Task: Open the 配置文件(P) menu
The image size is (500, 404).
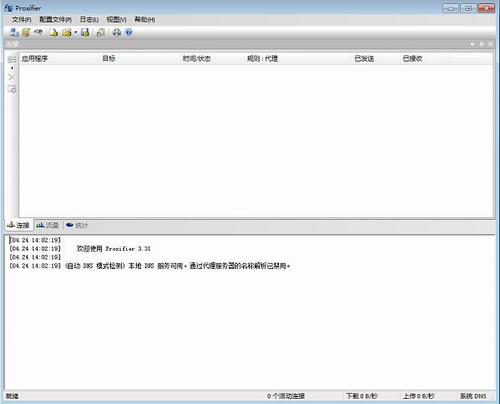Action: tap(55, 20)
